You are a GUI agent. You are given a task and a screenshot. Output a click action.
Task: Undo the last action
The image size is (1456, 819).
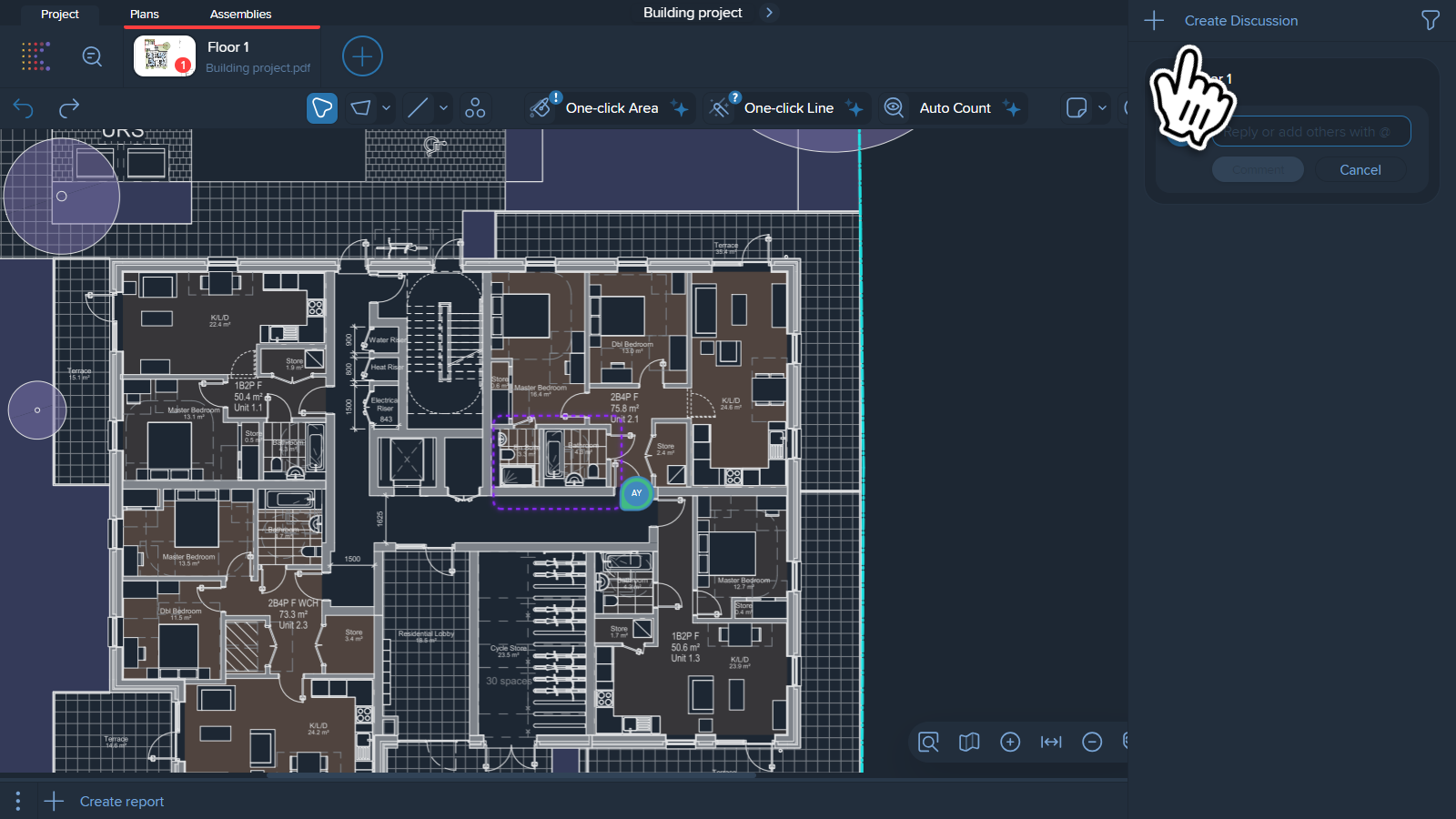click(24, 109)
